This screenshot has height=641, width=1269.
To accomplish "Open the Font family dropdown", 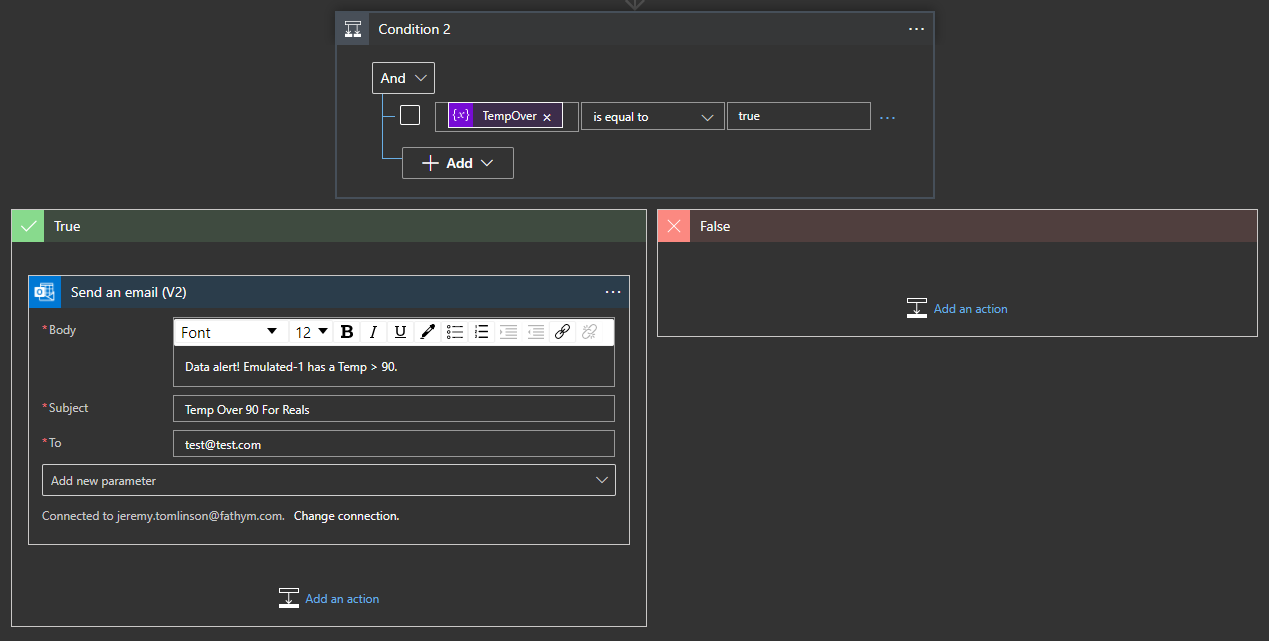I will coord(229,332).
